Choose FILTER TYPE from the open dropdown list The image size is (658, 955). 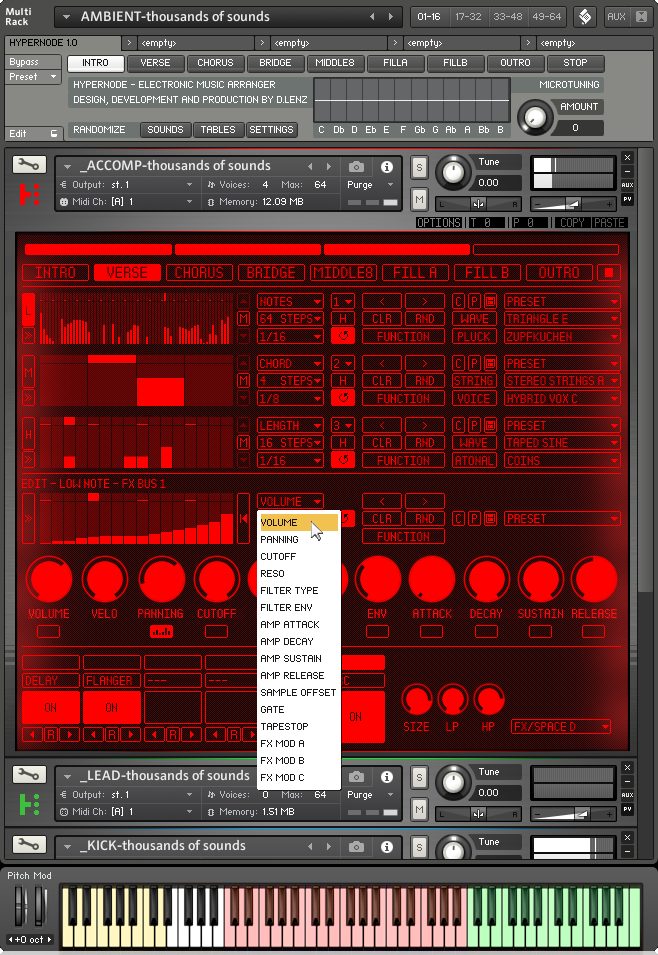click(x=298, y=591)
